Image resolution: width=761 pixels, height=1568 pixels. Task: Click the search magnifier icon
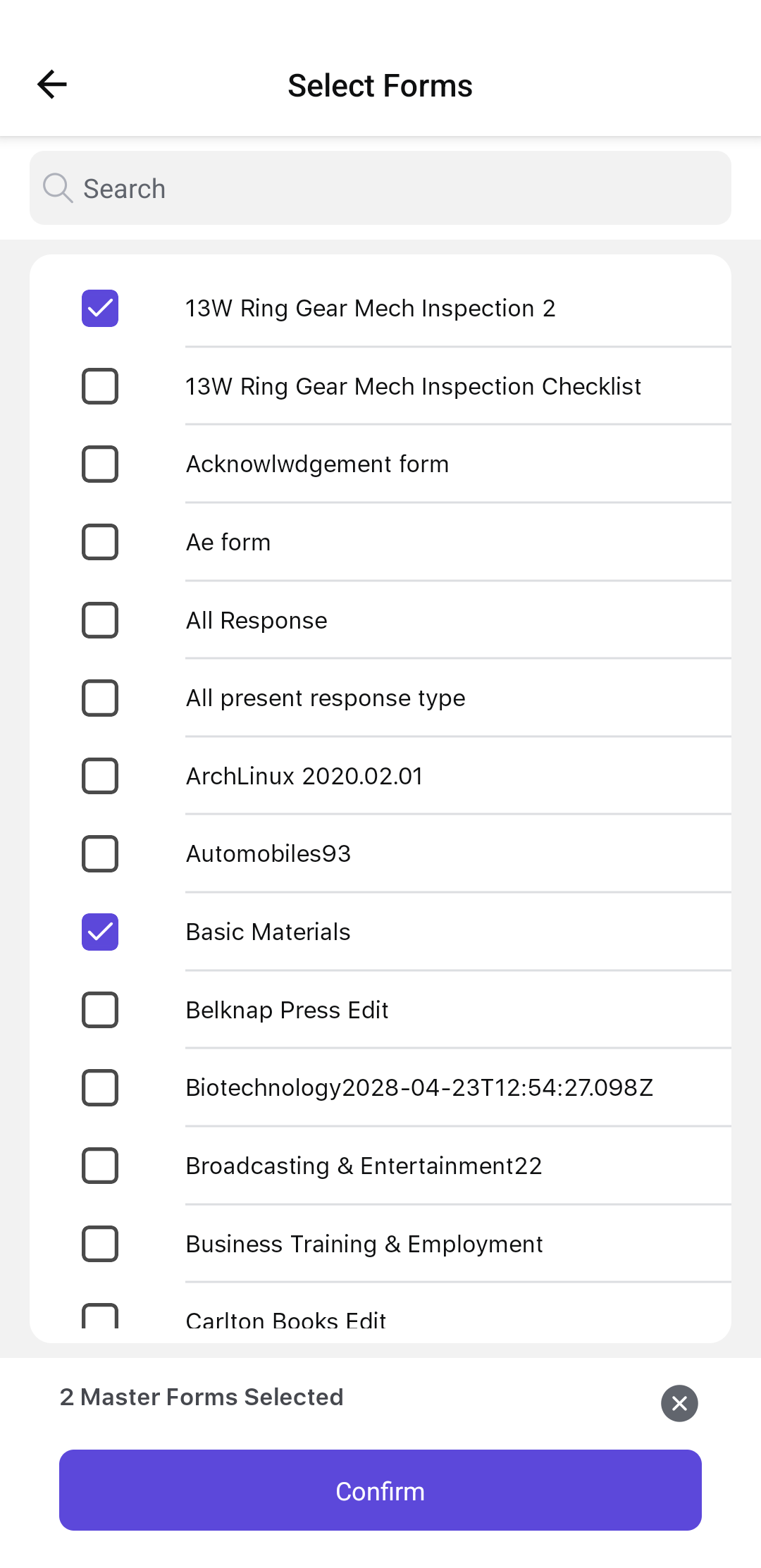(58, 188)
